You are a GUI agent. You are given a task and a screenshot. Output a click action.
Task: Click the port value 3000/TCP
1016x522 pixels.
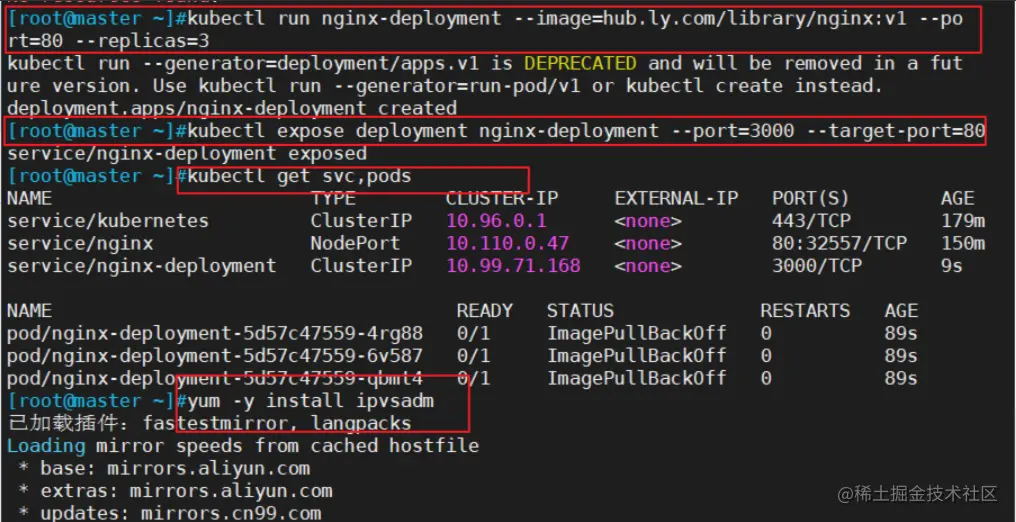(x=817, y=266)
